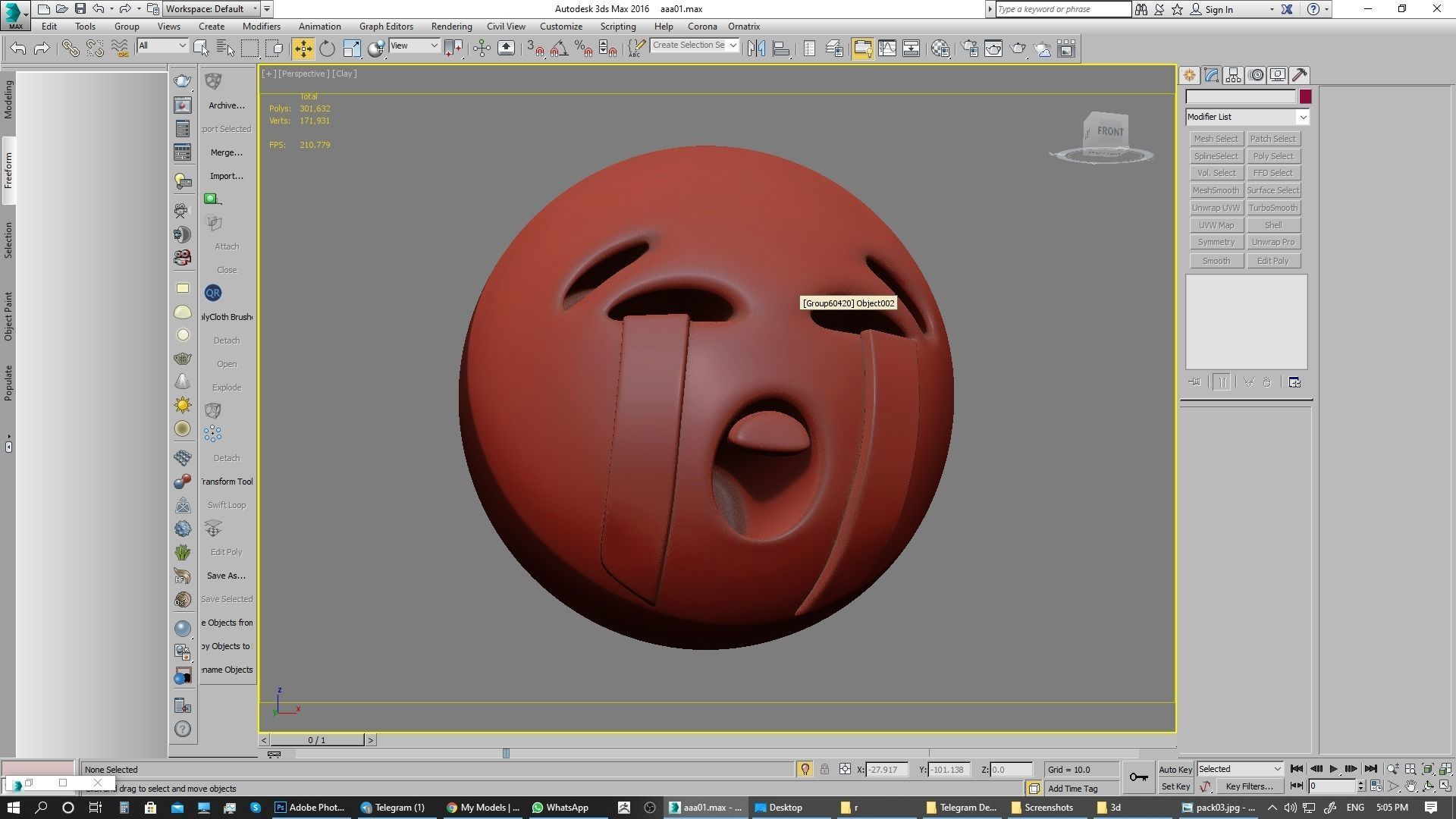Screen dimensions: 1456x819
Task: Open the Ornatrix menu
Action: point(744,26)
